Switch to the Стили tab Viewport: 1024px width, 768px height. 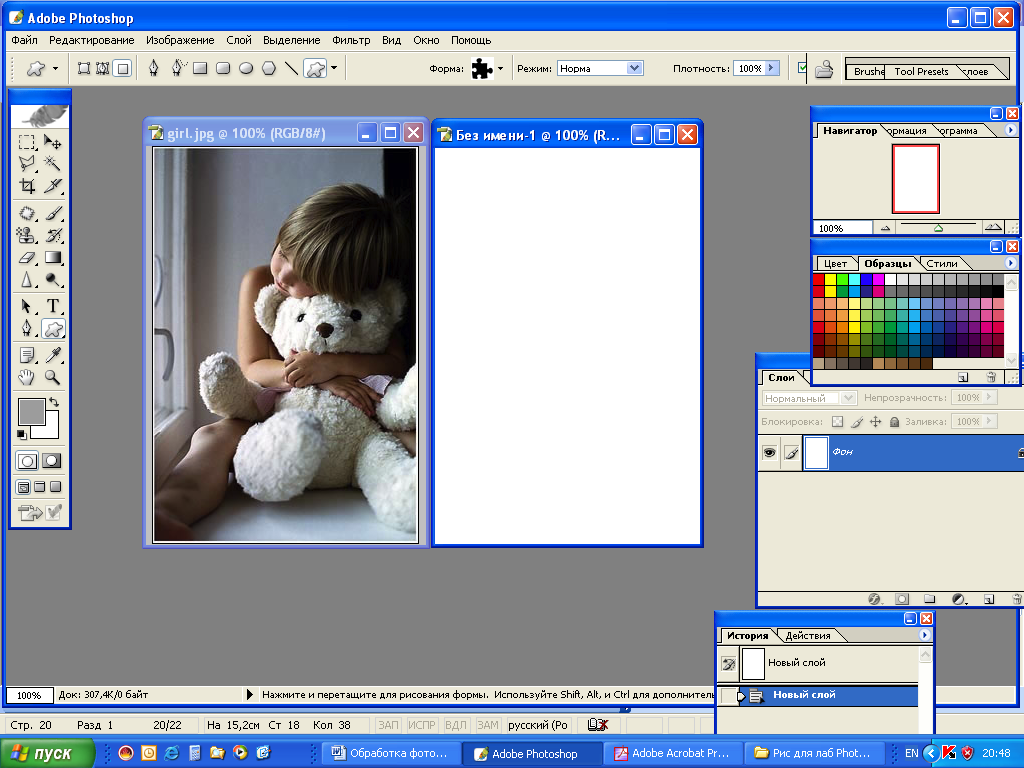[x=942, y=263]
